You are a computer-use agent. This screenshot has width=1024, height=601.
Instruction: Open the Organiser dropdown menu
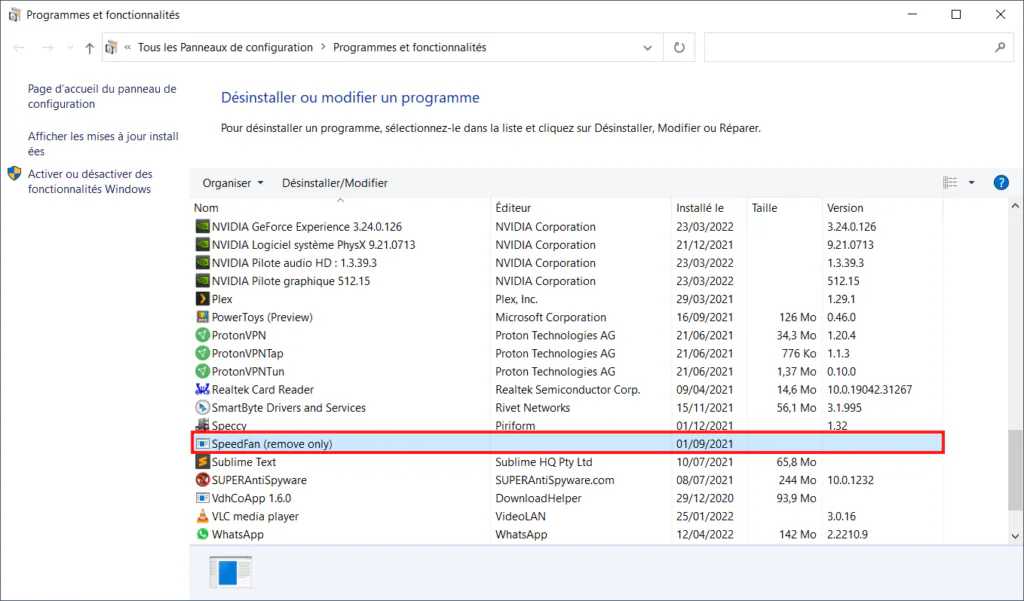232,183
